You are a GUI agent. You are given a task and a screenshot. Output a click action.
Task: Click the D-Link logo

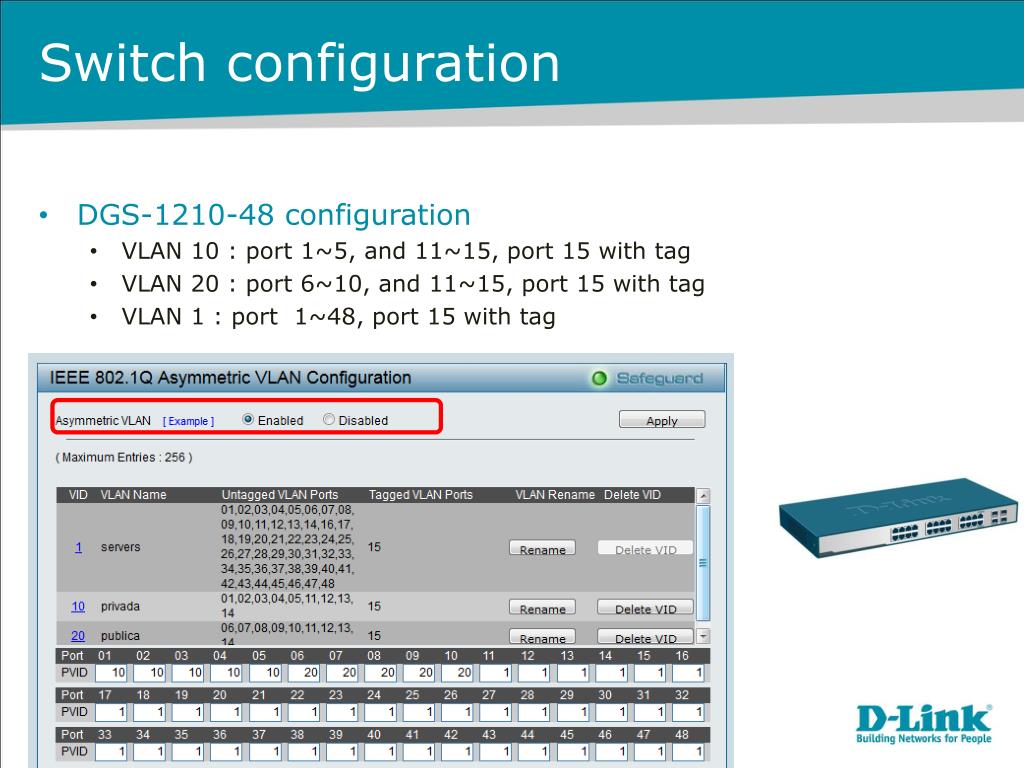(x=924, y=724)
